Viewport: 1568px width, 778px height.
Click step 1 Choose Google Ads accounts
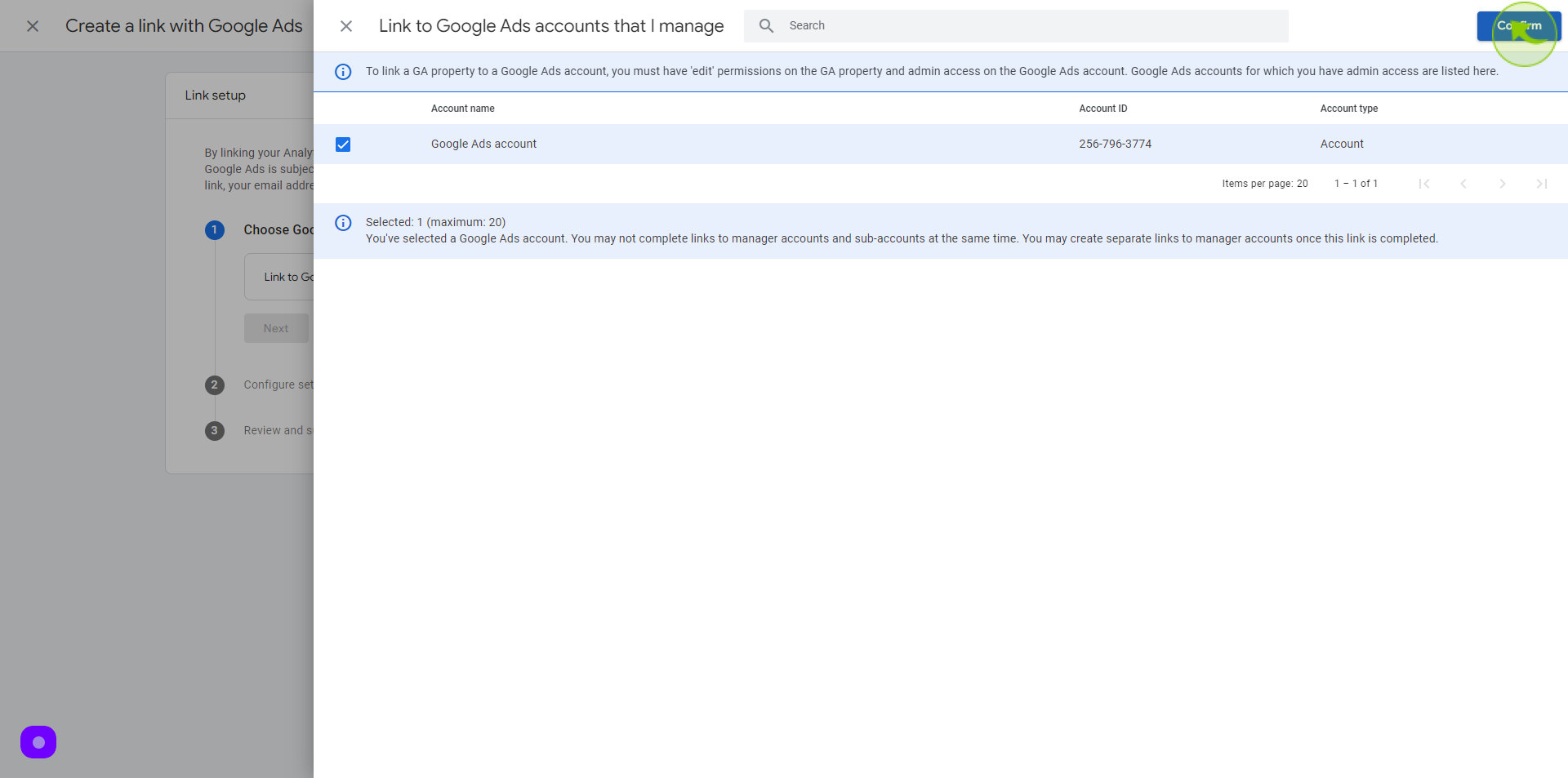260,230
